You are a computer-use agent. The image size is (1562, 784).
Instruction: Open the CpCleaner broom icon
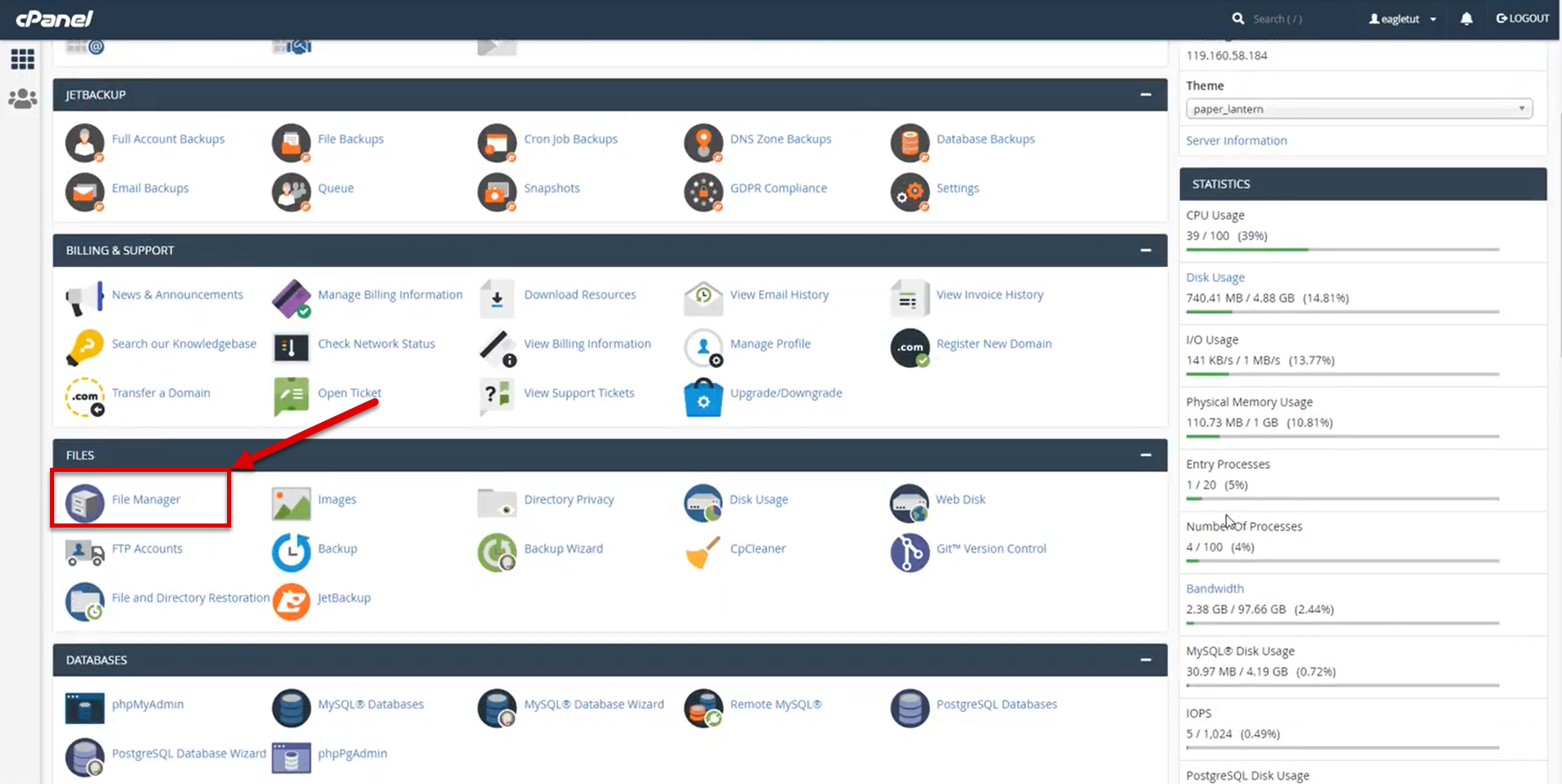pyautogui.click(x=703, y=552)
